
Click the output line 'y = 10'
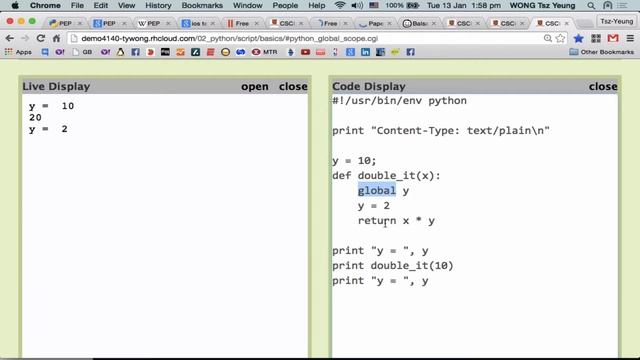coord(51,106)
